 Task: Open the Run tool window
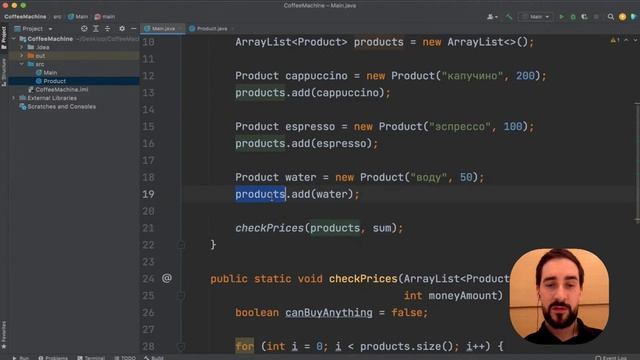(x=20, y=358)
